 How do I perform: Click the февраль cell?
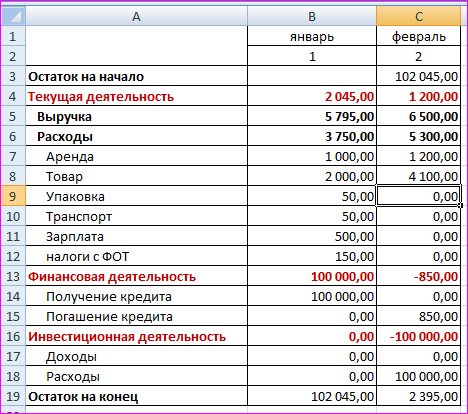click(x=419, y=36)
